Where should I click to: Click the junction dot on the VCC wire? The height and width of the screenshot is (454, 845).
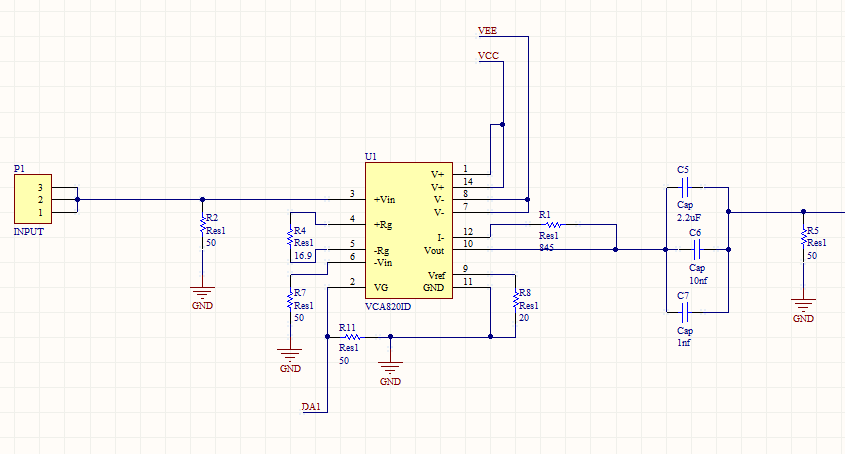(x=503, y=125)
